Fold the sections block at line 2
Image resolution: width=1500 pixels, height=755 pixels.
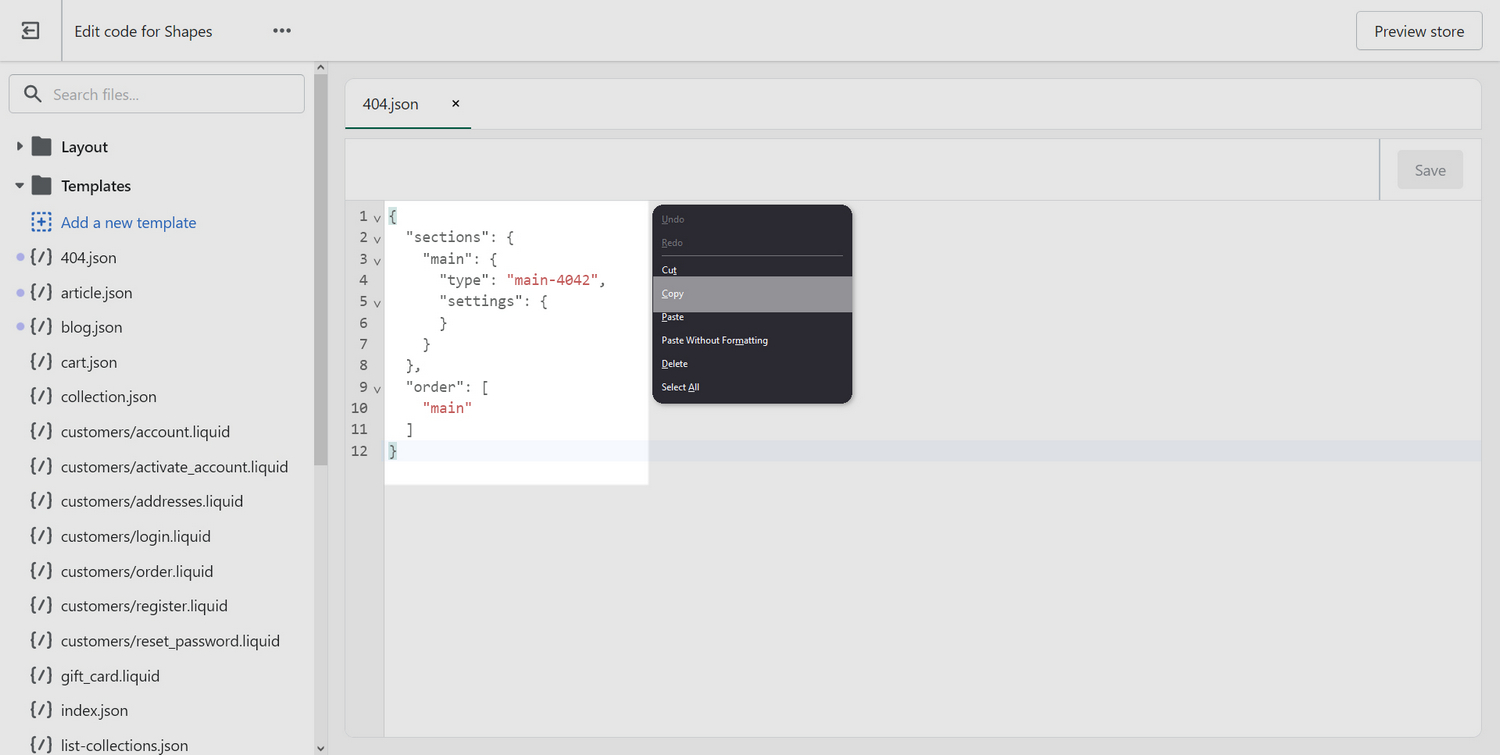[377, 239]
